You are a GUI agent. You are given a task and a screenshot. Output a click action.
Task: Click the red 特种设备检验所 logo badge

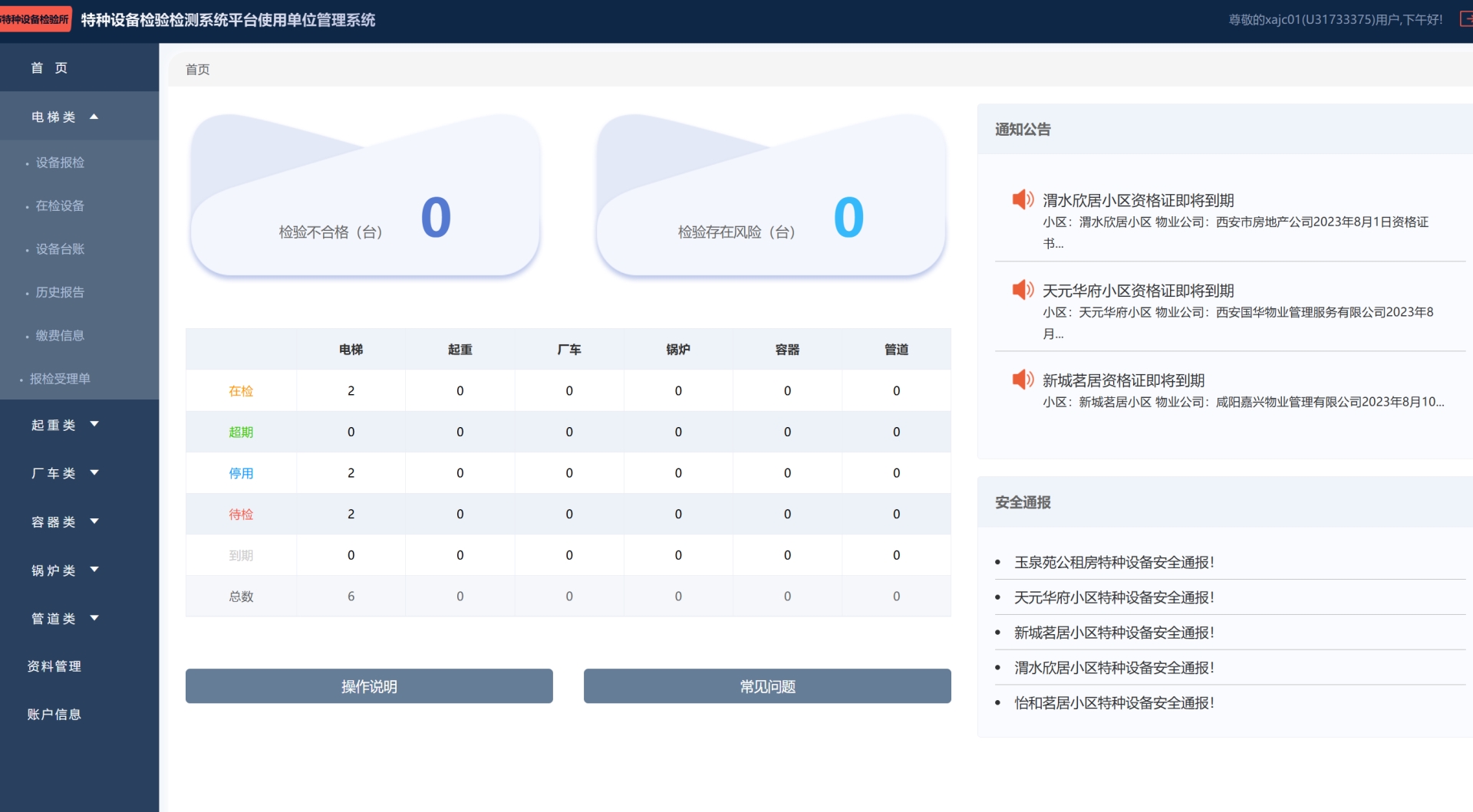coord(35,20)
